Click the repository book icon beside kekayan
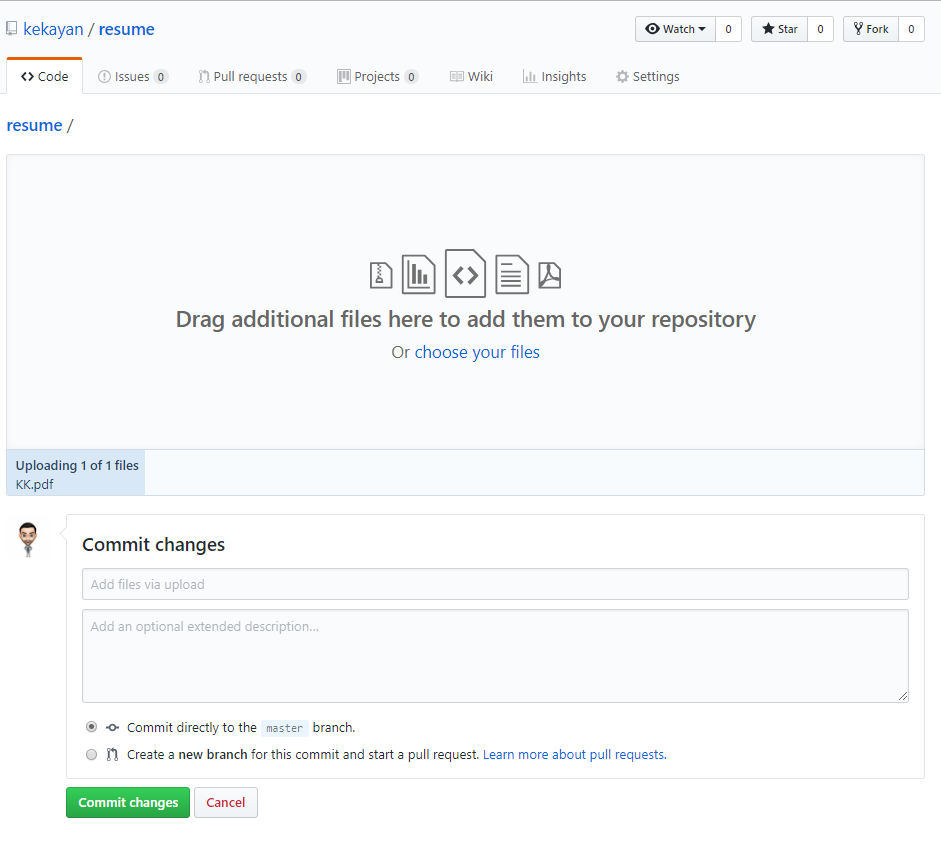 [11, 28]
